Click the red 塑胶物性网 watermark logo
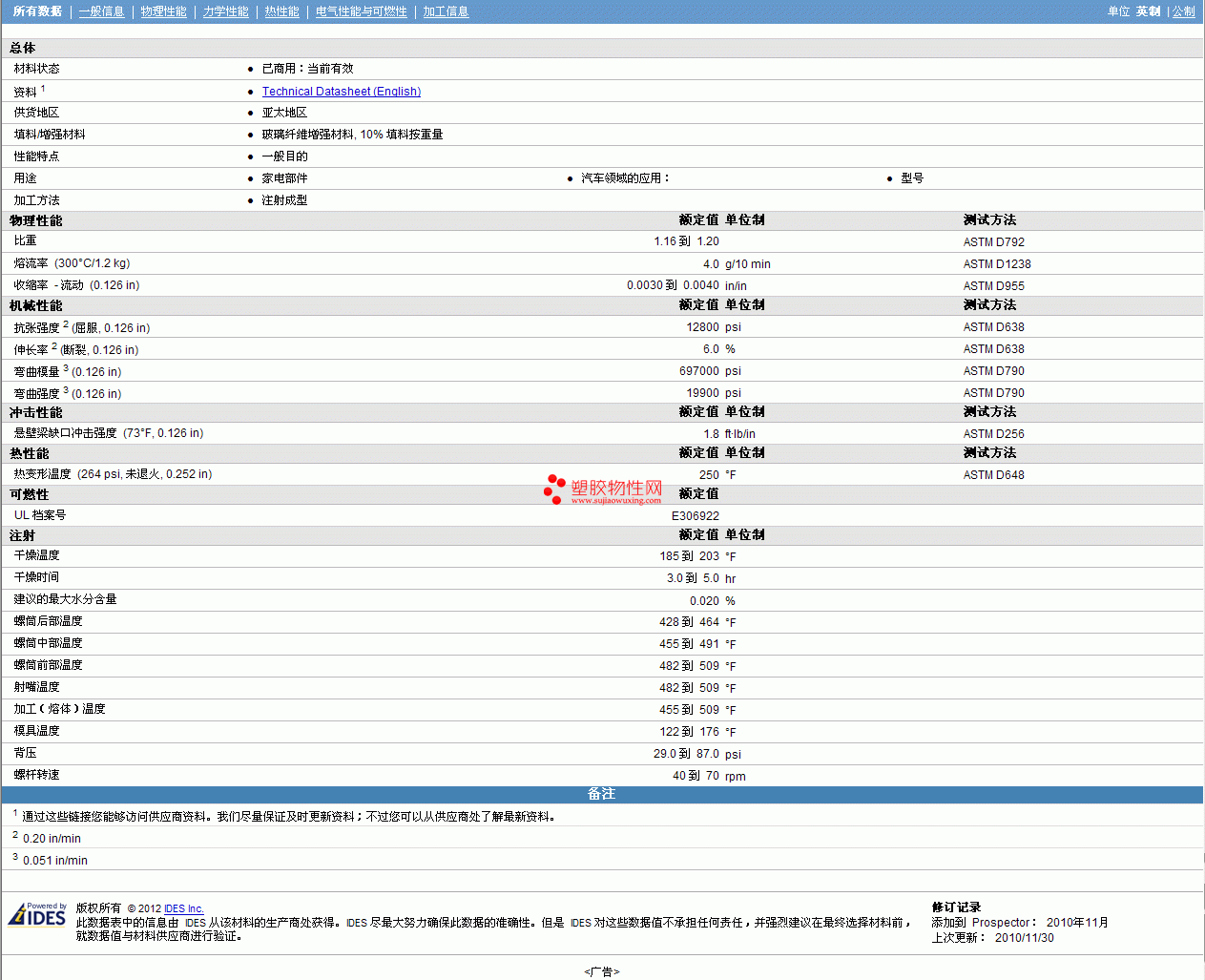The height and width of the screenshot is (980, 1205). point(603,490)
